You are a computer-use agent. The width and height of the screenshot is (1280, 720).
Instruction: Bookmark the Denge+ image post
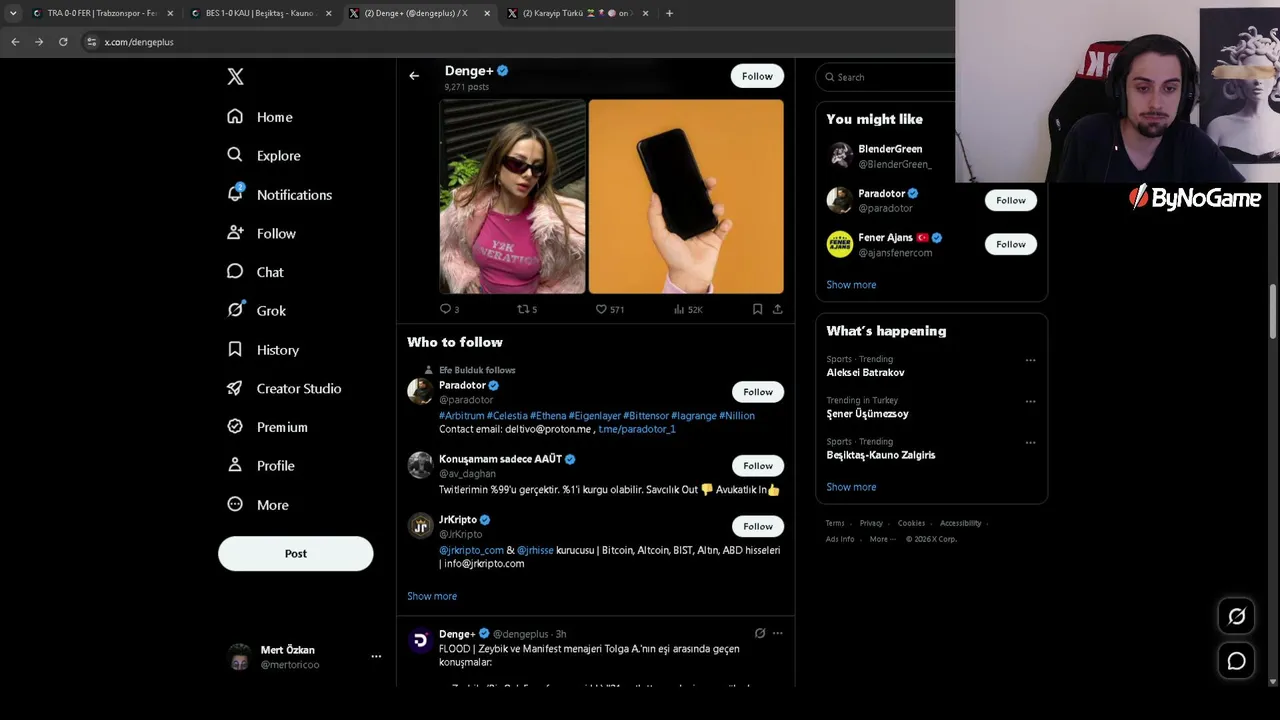pyautogui.click(x=757, y=309)
